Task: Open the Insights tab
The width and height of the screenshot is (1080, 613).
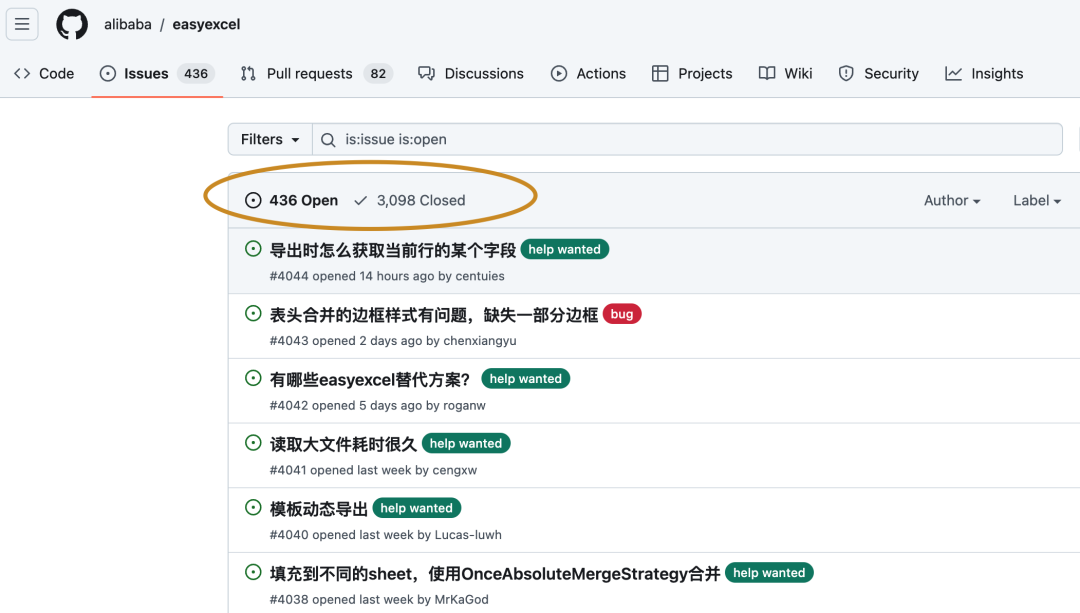Action: click(x=984, y=74)
